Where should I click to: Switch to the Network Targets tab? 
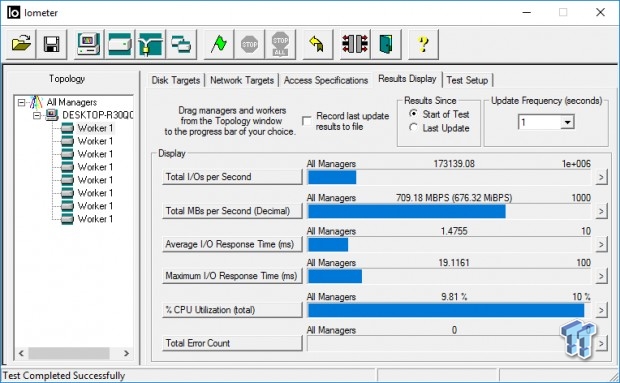click(x=242, y=80)
